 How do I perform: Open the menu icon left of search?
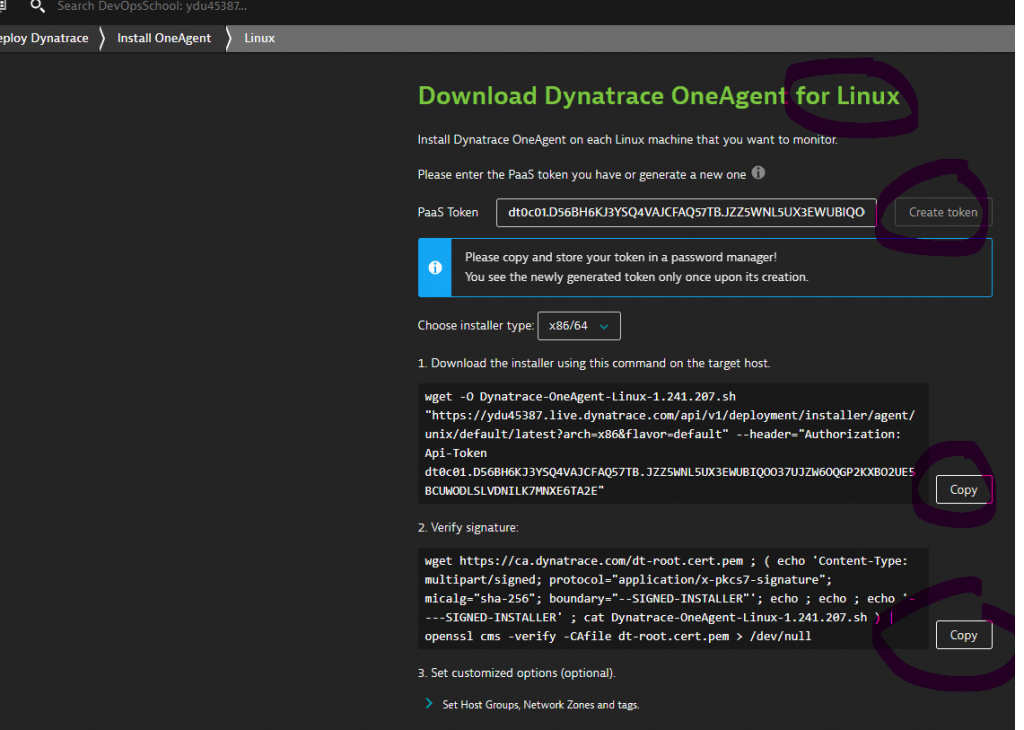point(3,6)
